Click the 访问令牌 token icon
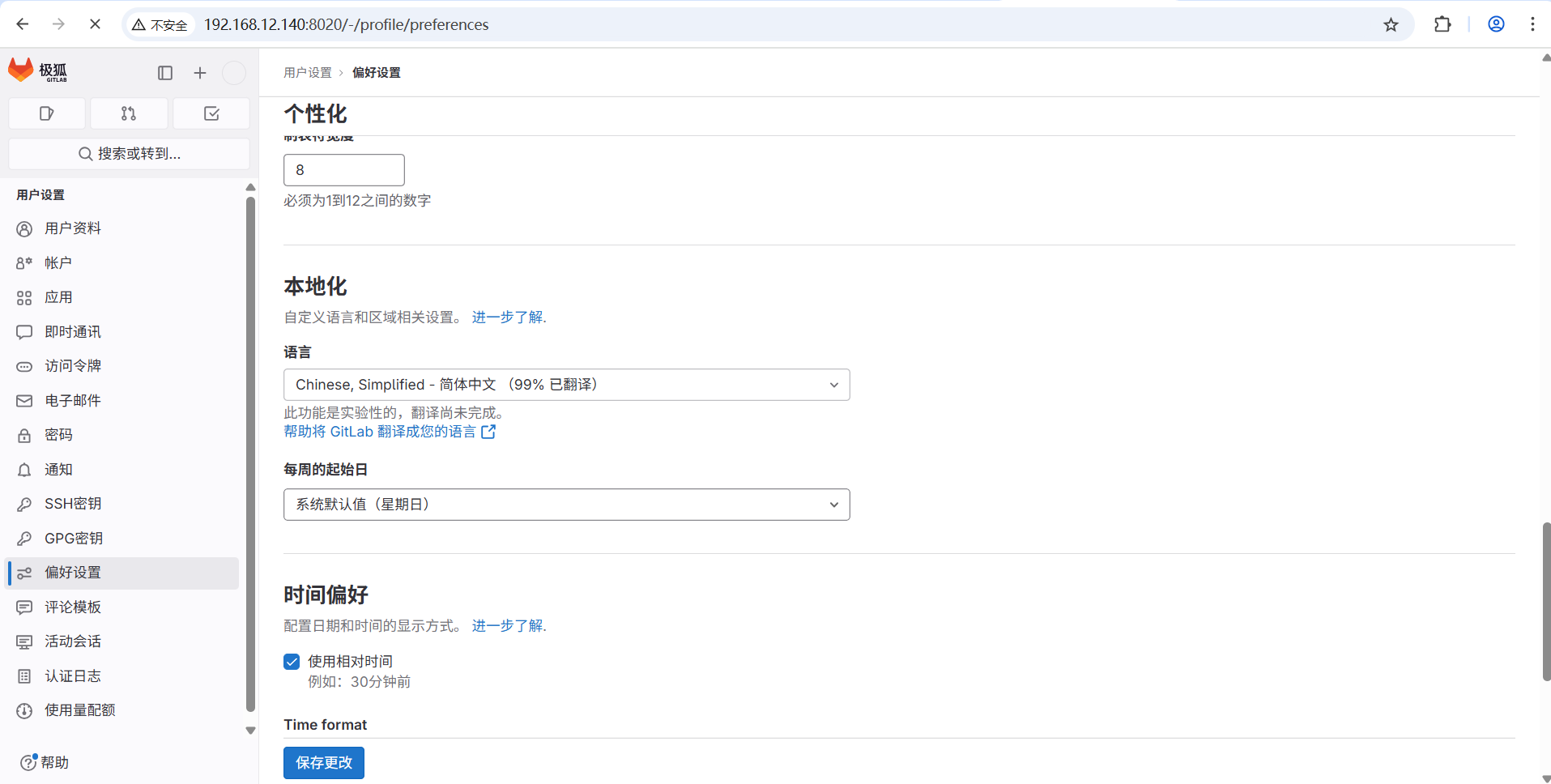 click(x=24, y=367)
